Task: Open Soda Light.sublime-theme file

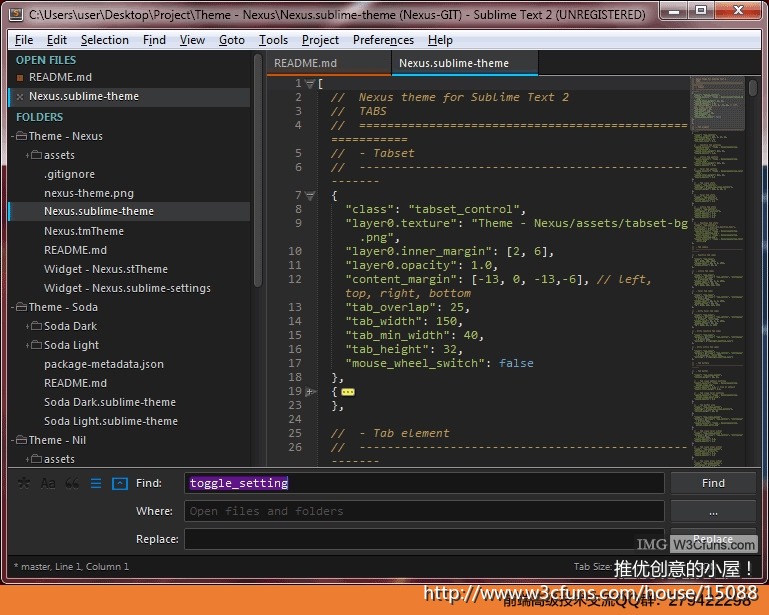Action: 110,421
